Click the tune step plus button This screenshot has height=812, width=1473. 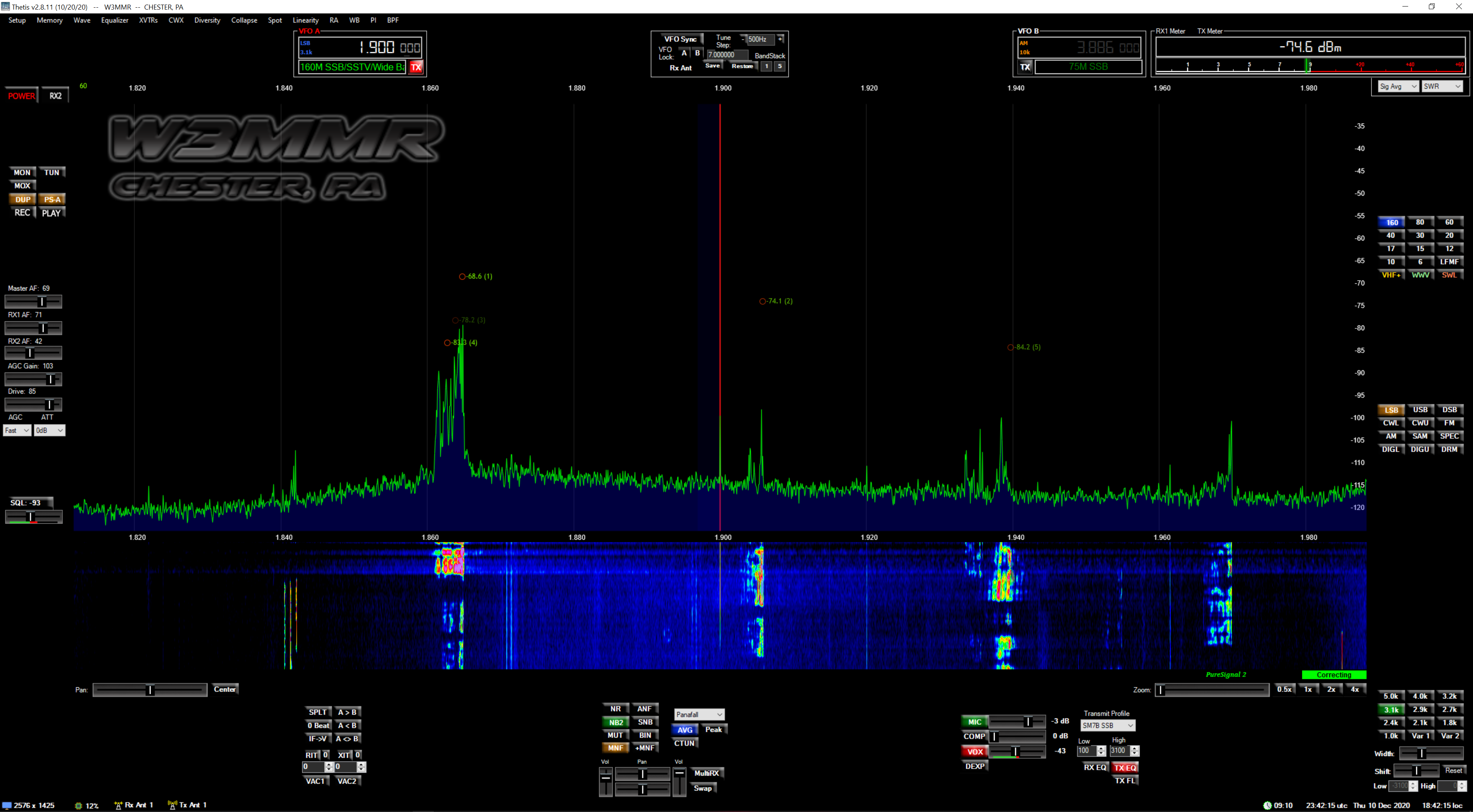[x=780, y=39]
